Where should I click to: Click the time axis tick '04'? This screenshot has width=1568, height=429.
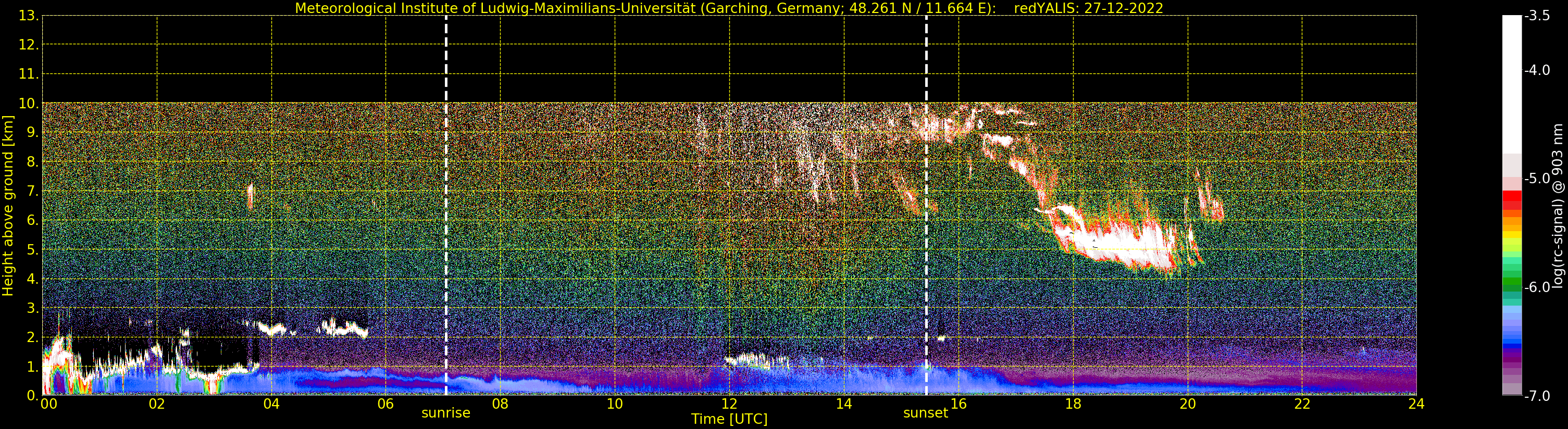tap(271, 405)
